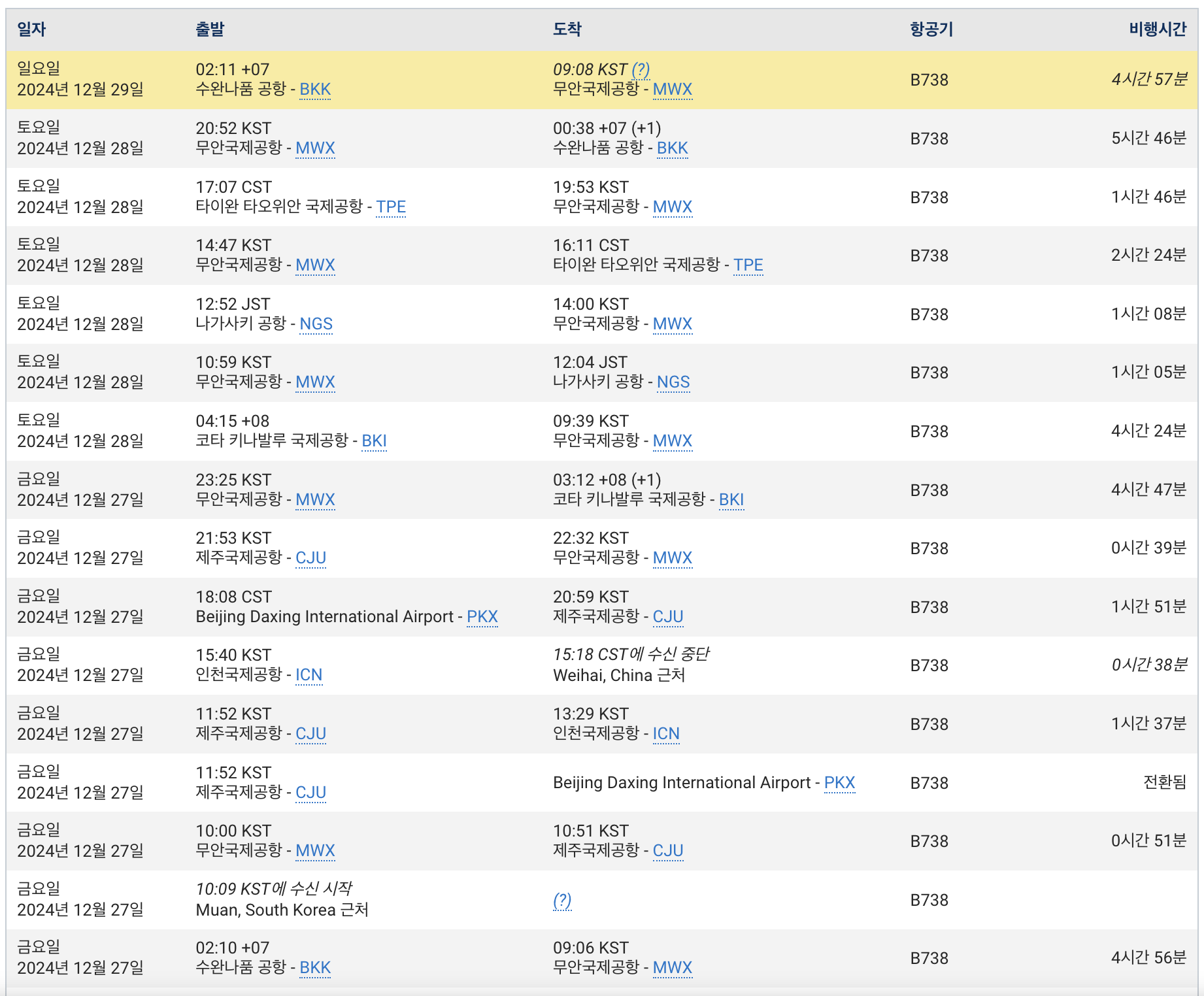Select the 1시간 51분 duration

1149,607
